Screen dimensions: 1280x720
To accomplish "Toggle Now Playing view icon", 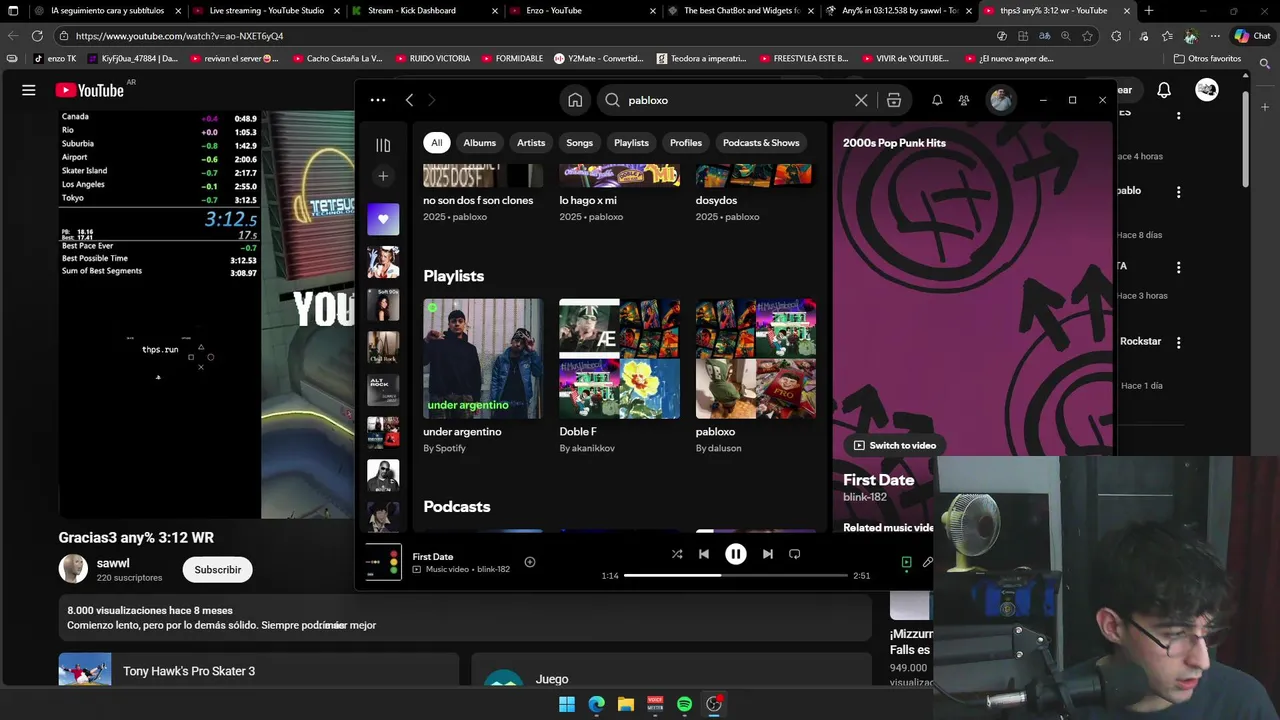I will click(906, 562).
